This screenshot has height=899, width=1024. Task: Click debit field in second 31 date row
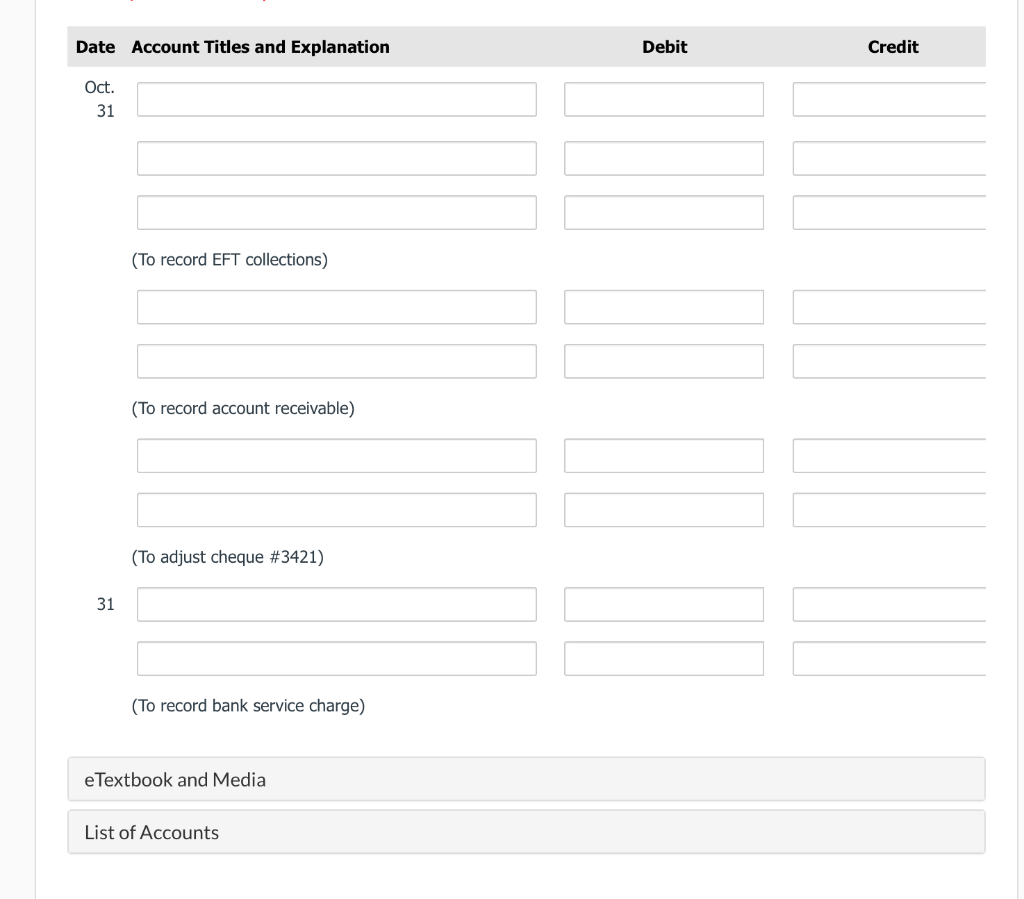(x=664, y=605)
